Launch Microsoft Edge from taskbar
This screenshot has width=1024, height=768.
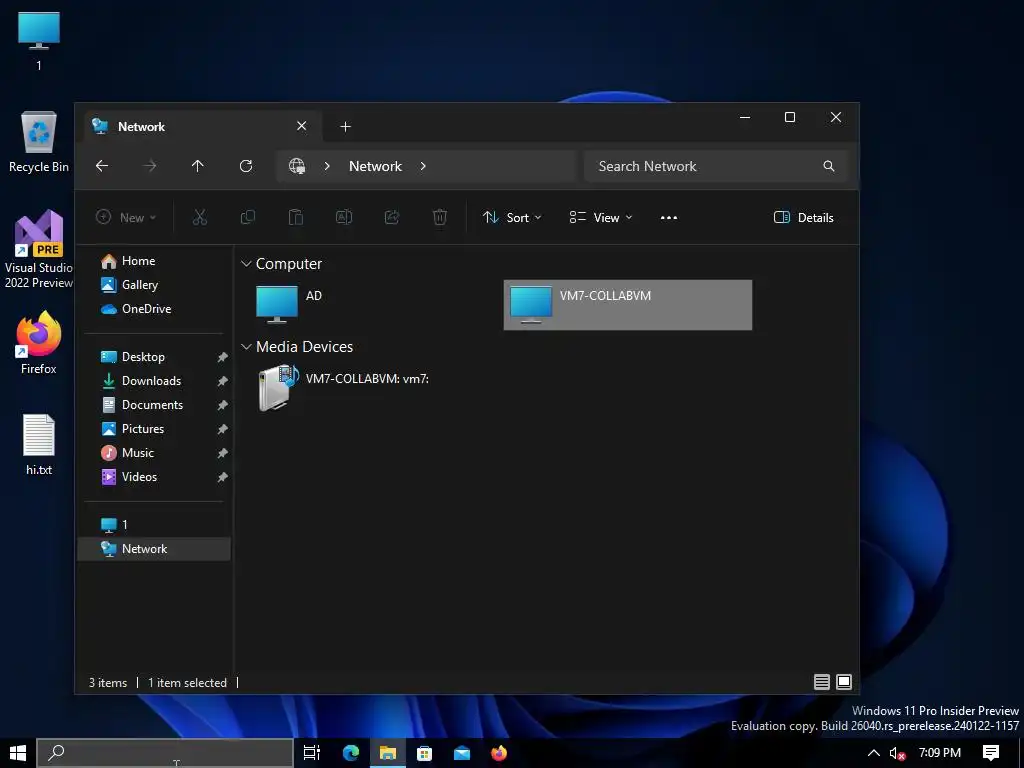pos(351,753)
